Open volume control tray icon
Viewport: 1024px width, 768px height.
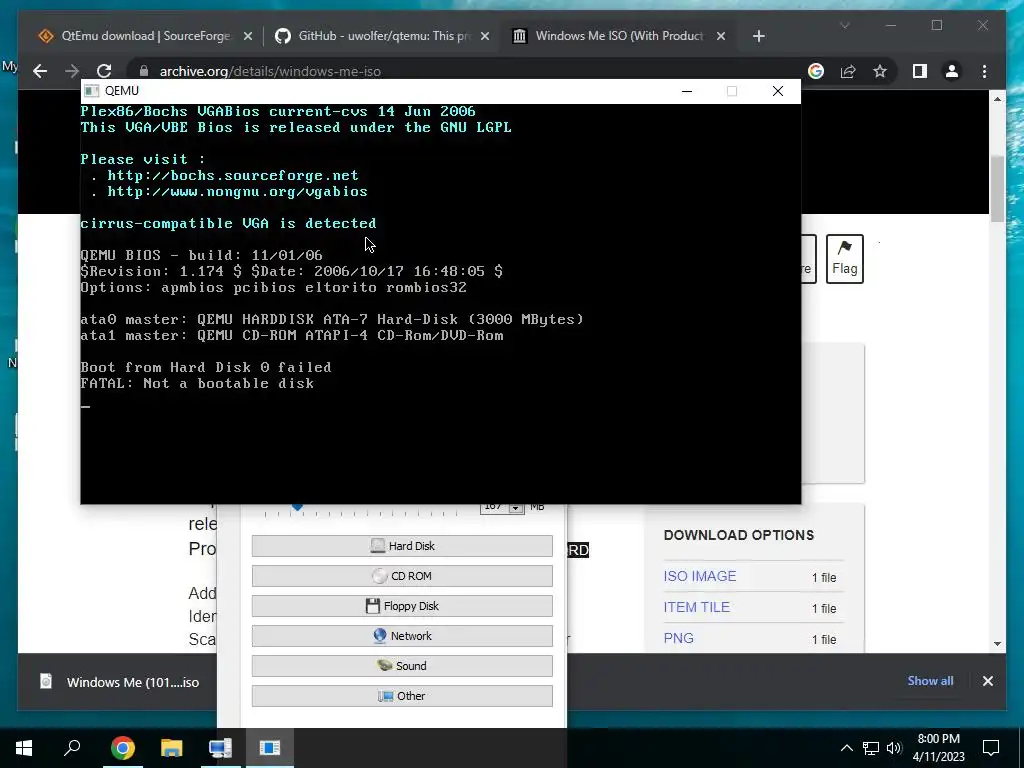pos(894,748)
